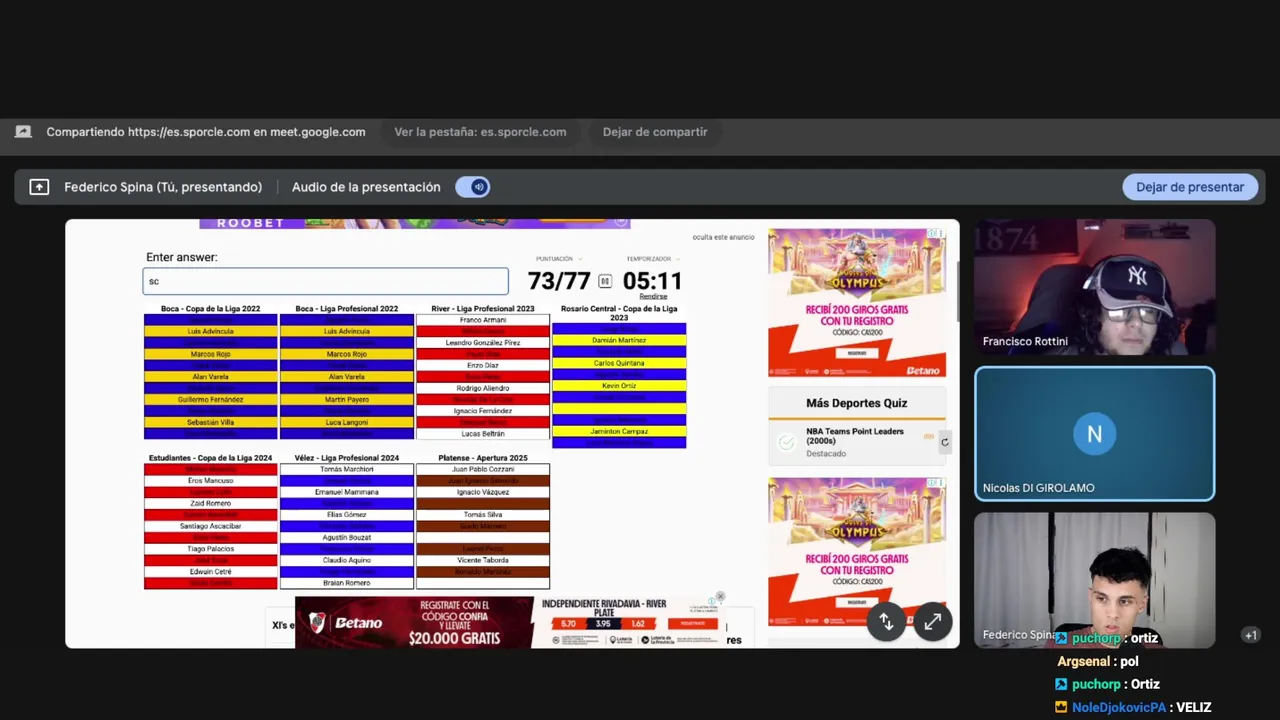Click chat message Argsenal : pol
Viewport: 1280px width, 720px height.
[1098, 661]
